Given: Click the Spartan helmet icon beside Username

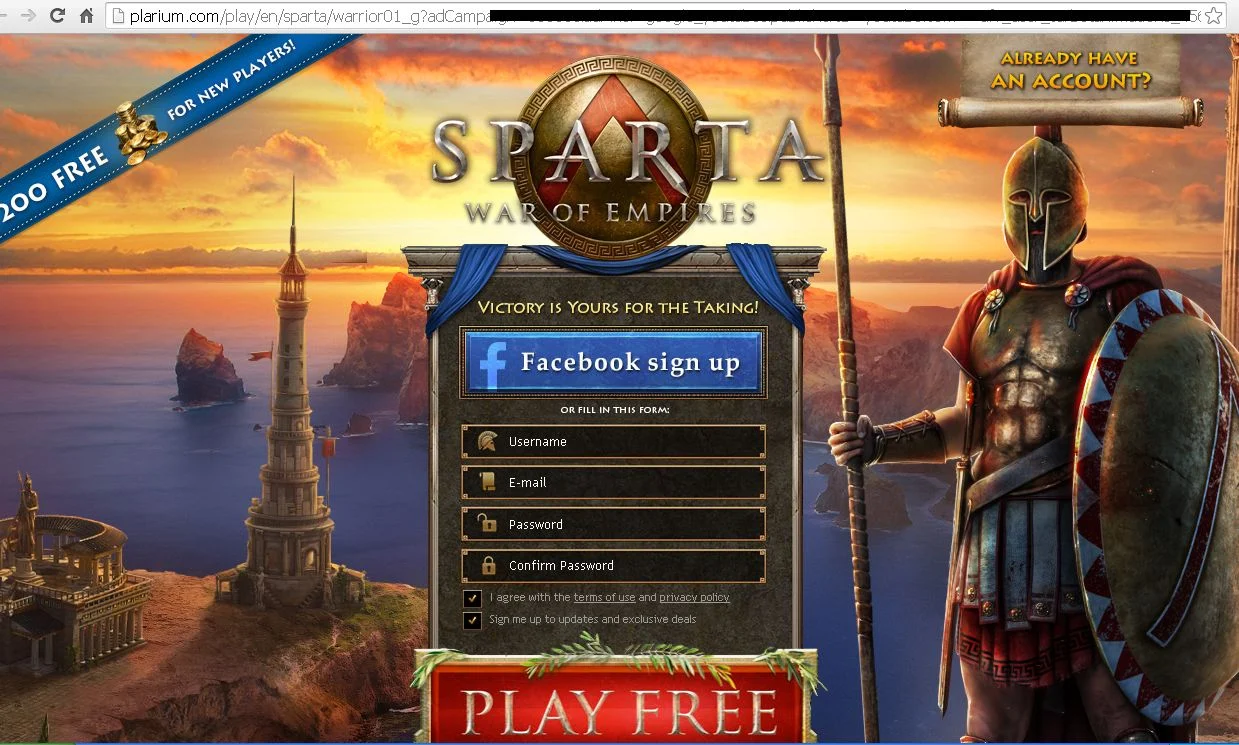Looking at the screenshot, I should coord(487,441).
